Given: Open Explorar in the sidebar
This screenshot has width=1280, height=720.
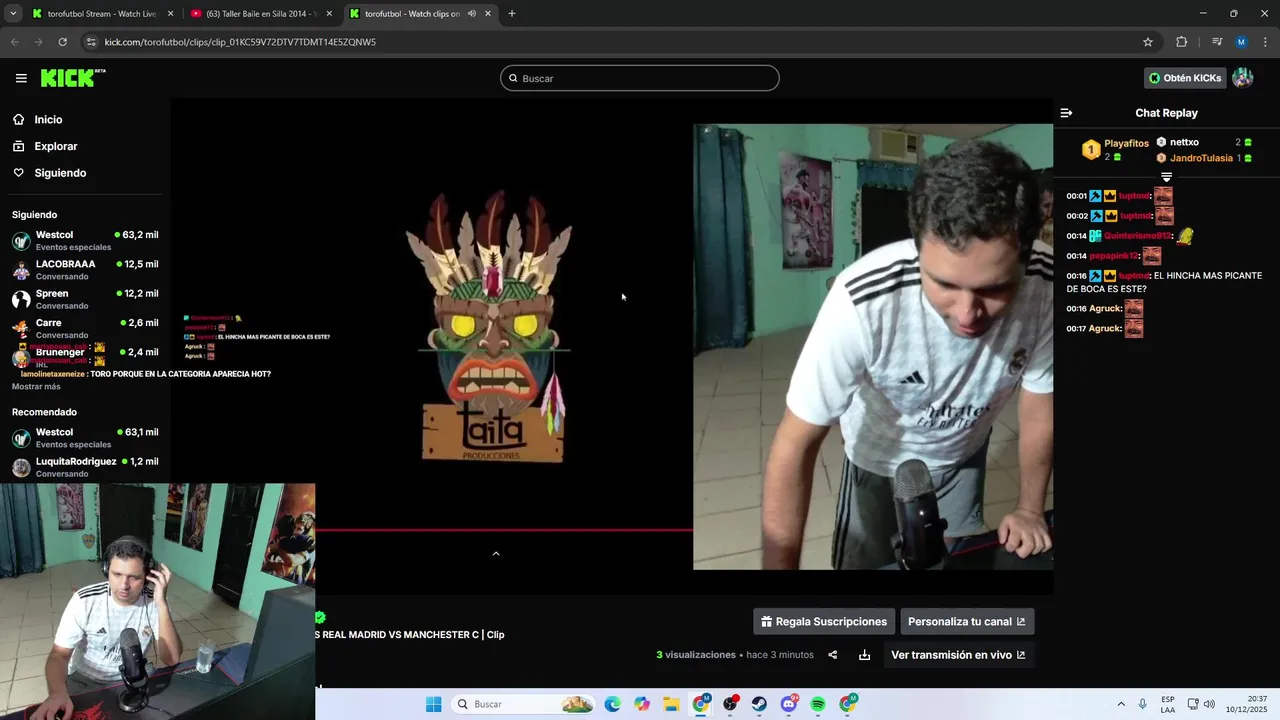Looking at the screenshot, I should click(x=55, y=146).
